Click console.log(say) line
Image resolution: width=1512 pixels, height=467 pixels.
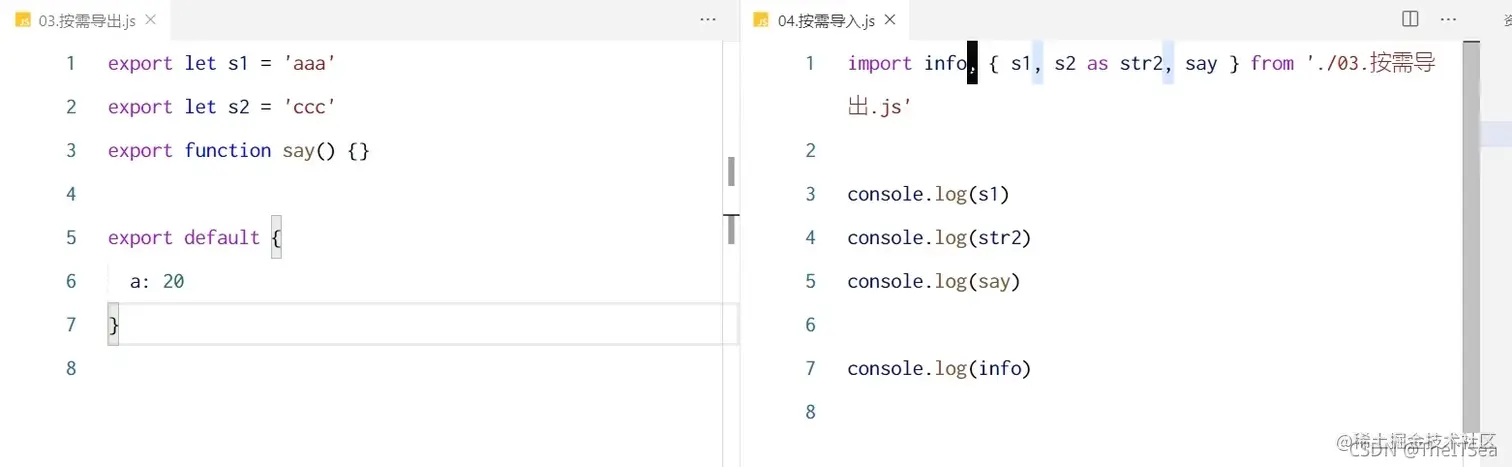pos(934,282)
